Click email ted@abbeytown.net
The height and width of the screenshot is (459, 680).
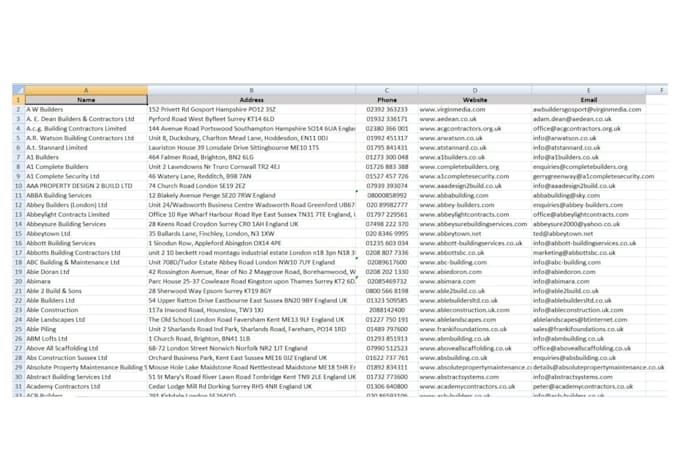[588, 233]
